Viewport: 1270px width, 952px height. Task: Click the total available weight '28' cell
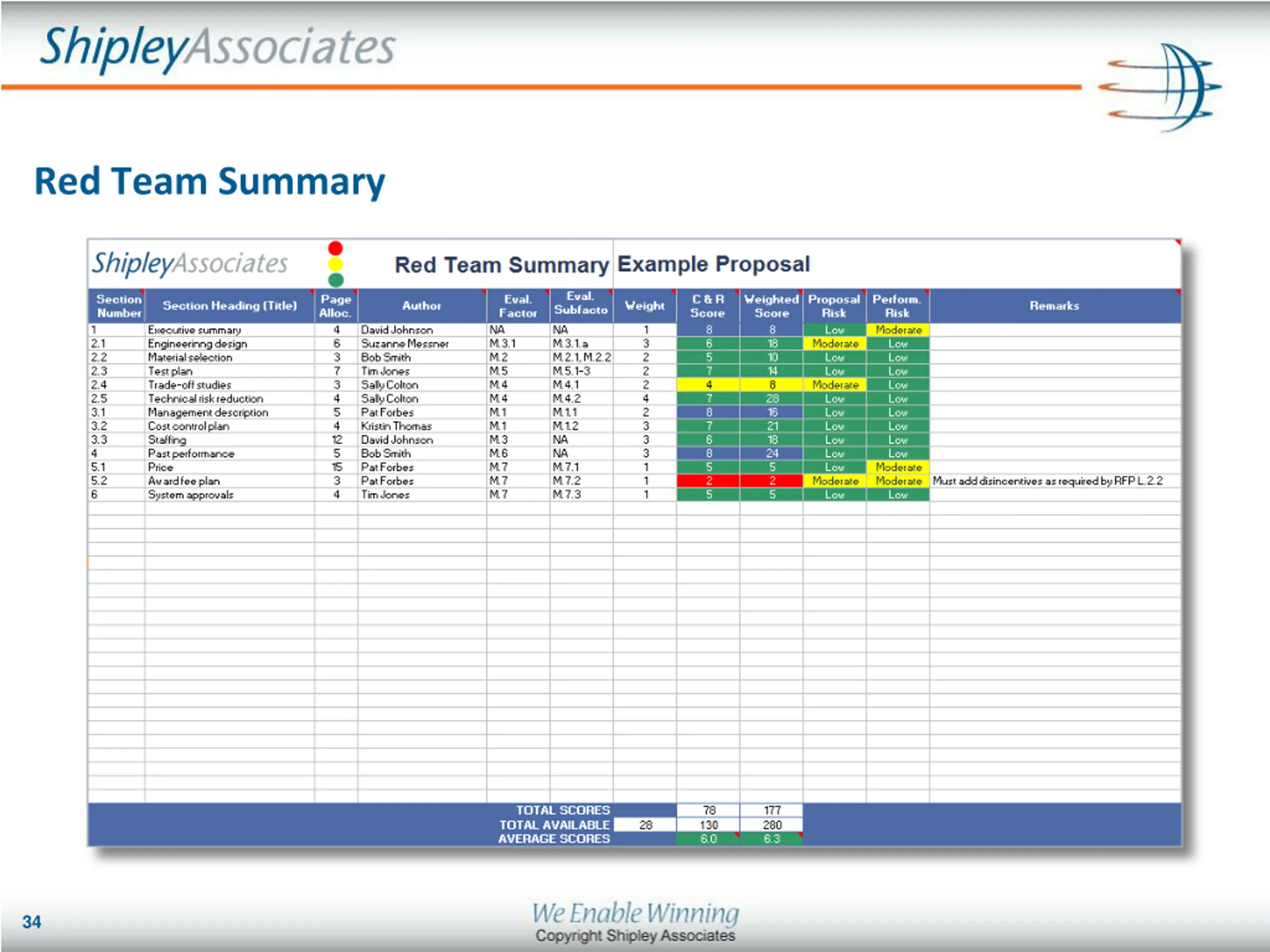(645, 825)
